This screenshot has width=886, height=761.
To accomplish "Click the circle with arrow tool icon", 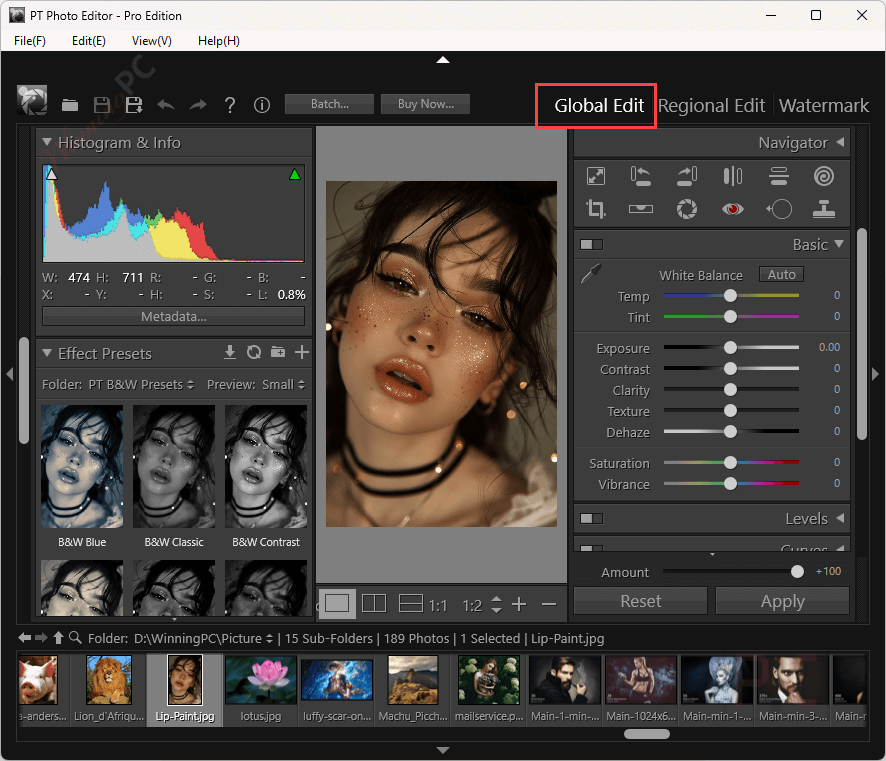I will [x=779, y=209].
